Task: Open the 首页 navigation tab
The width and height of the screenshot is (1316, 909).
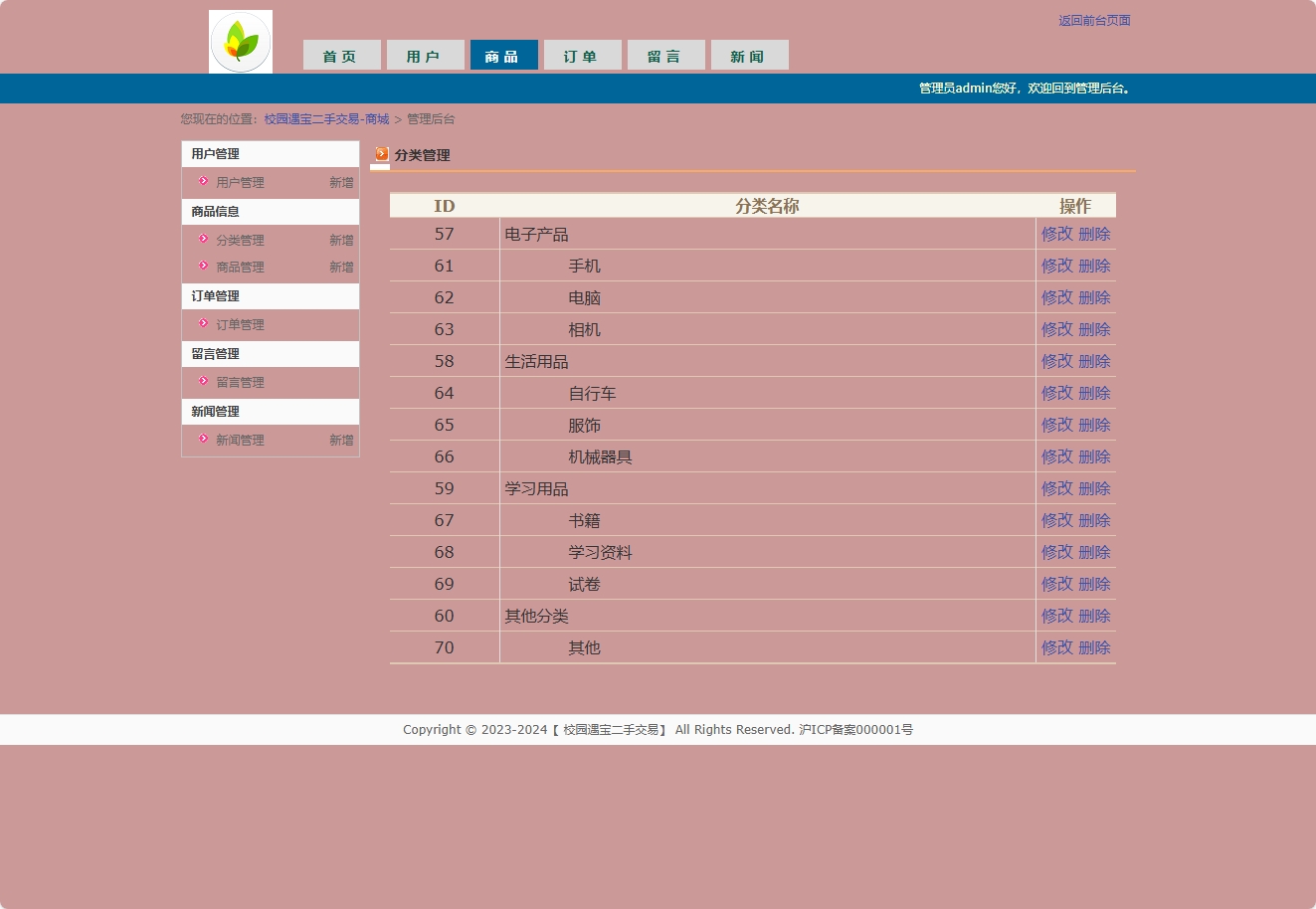Action: coord(341,56)
